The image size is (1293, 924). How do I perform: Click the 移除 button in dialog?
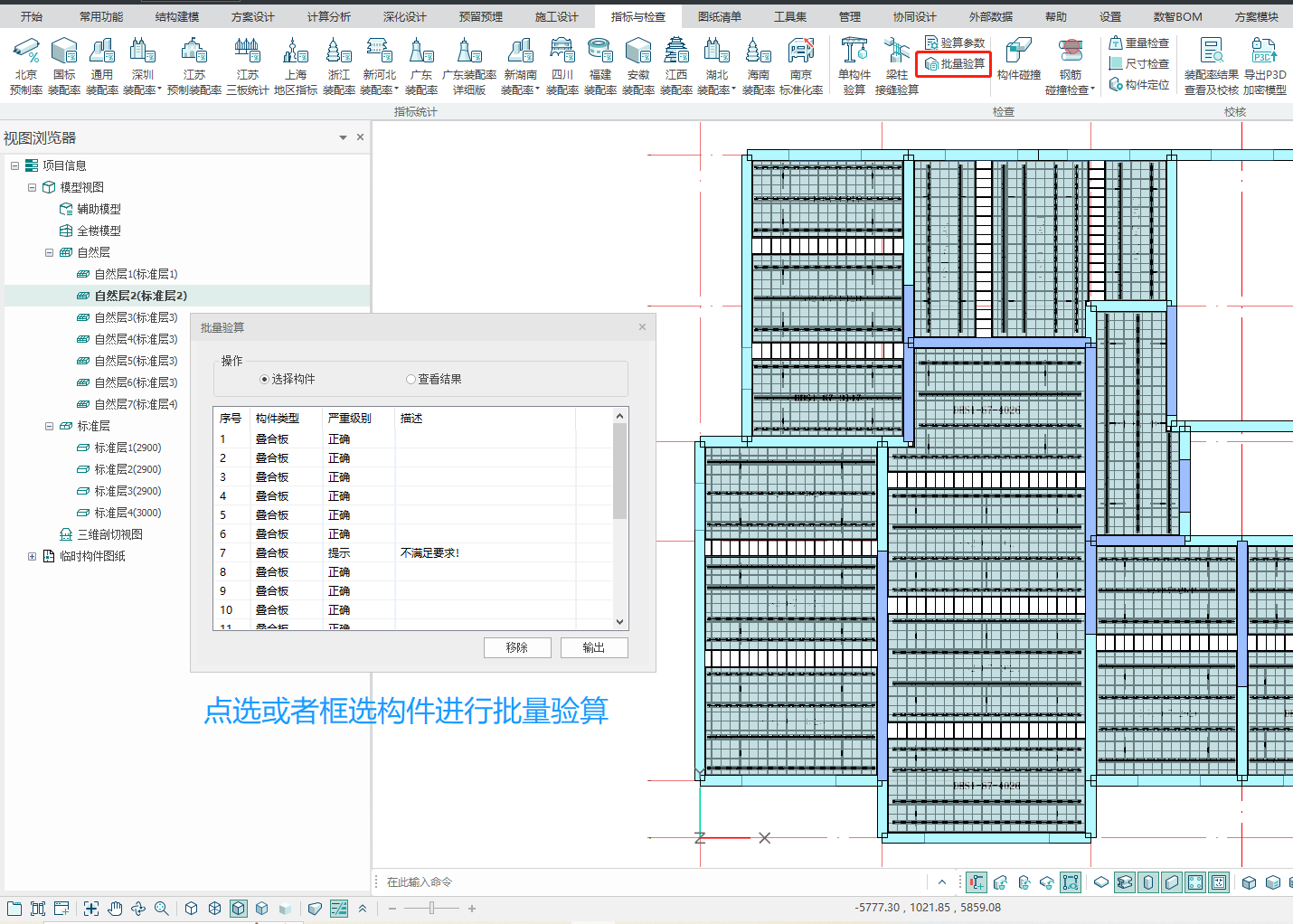coord(517,648)
